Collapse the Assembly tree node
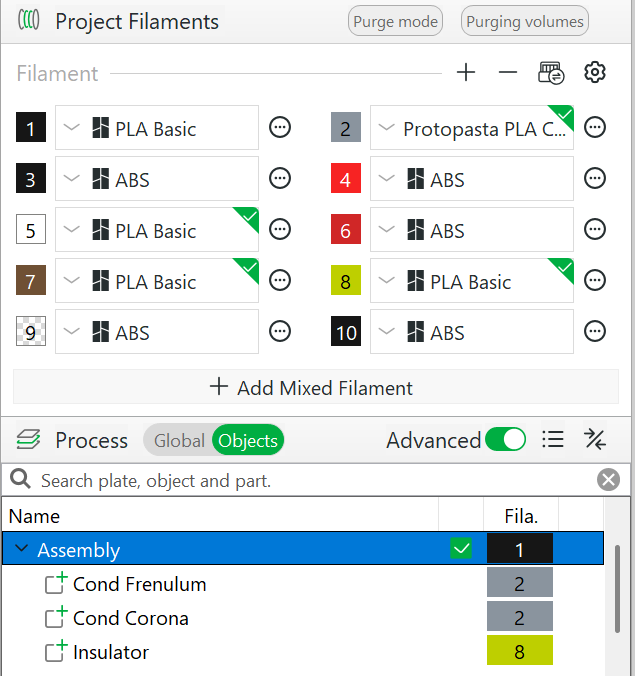The height and width of the screenshot is (676, 635). coord(21,548)
